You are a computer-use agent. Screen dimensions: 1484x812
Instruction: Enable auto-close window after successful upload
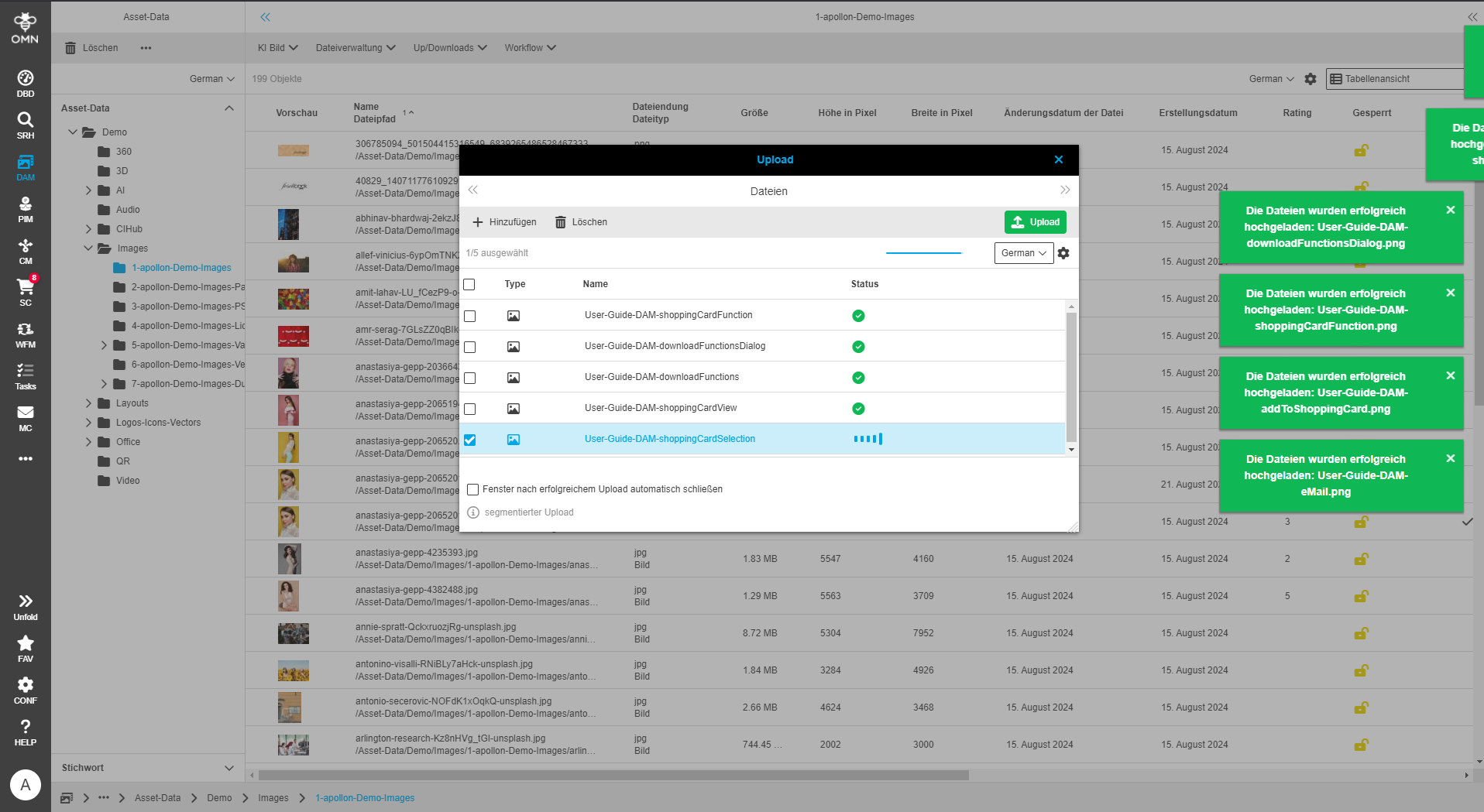(473, 489)
